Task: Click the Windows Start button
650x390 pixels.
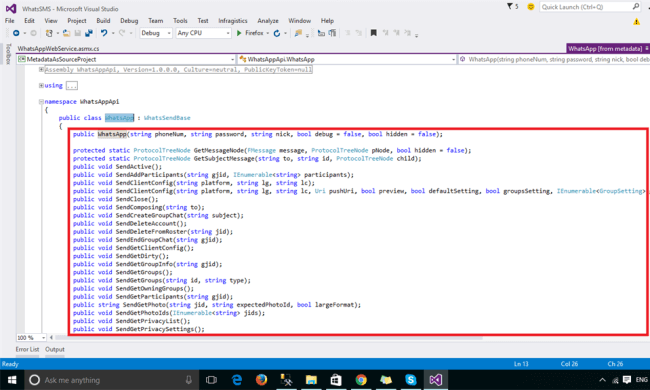Action: (12, 380)
